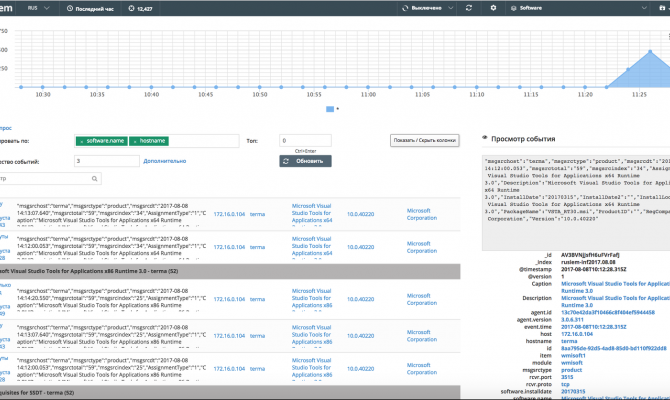Focus the group-by tags input field
The width and height of the screenshot is (670, 400).
[x=156, y=141]
